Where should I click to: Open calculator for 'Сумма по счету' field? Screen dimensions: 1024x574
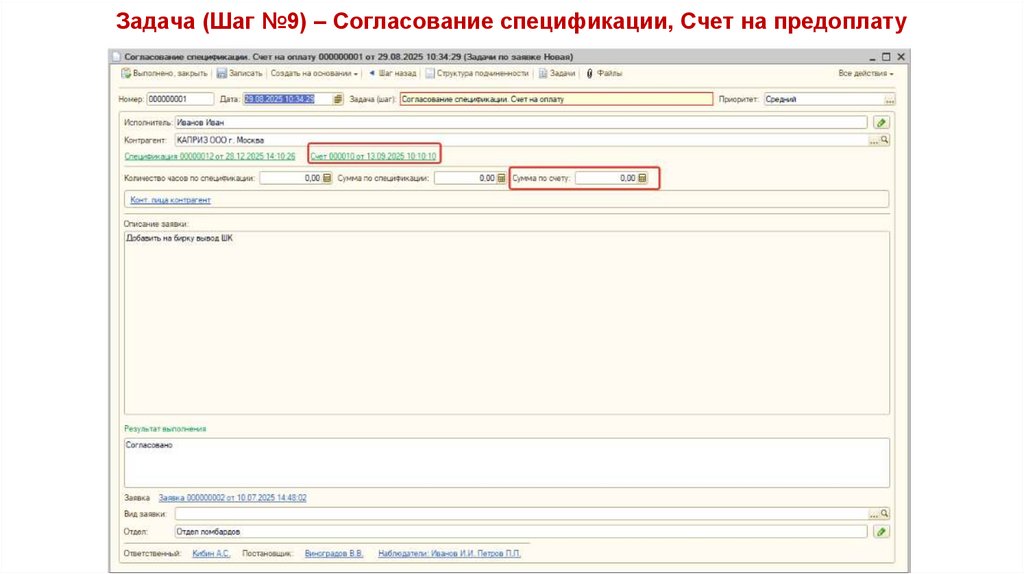coord(642,178)
